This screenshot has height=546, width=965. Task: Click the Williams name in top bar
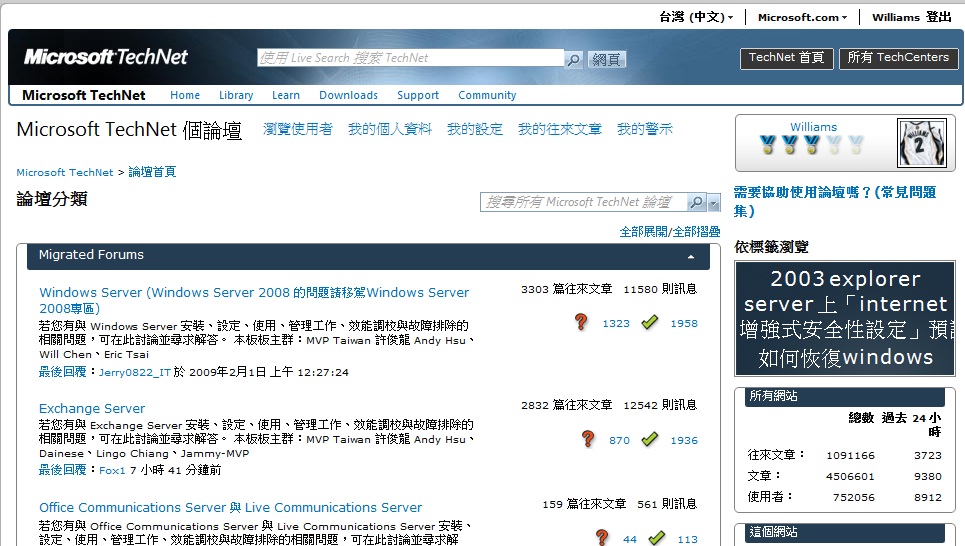pyautogui.click(x=895, y=17)
